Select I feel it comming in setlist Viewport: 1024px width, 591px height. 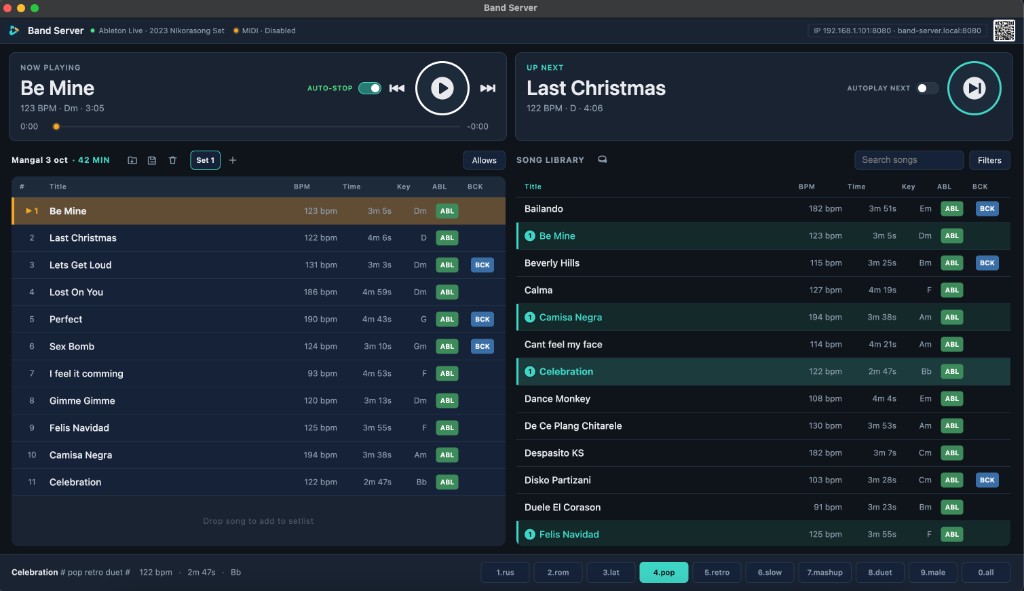pos(259,374)
